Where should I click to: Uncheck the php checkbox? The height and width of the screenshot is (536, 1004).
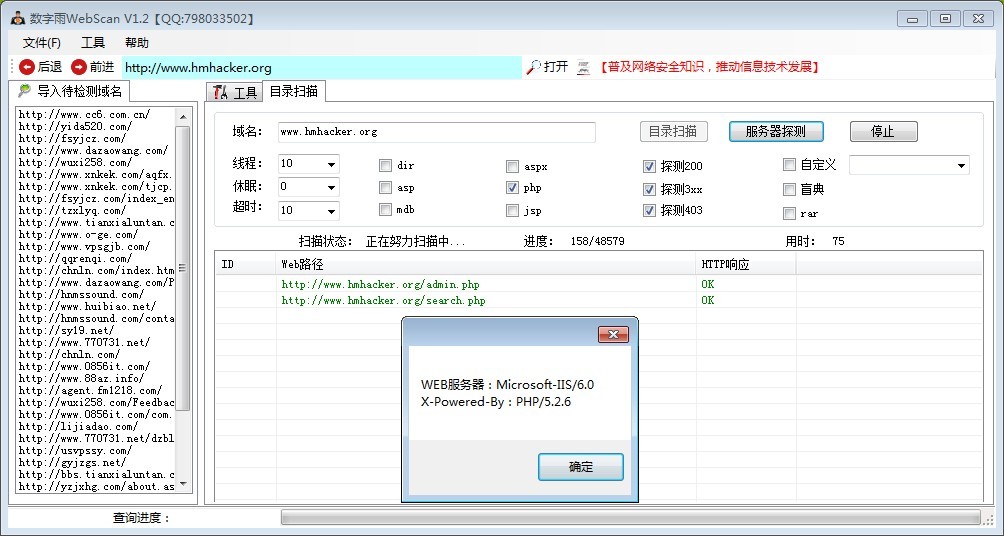coord(512,188)
